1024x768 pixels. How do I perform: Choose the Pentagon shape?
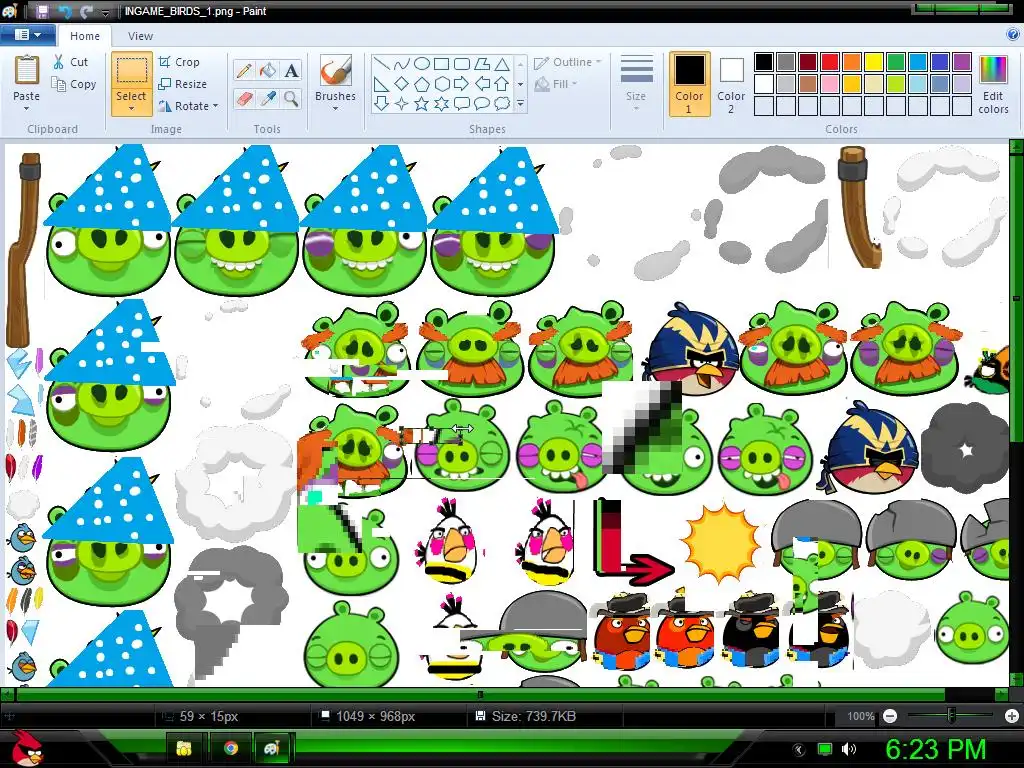[x=422, y=84]
